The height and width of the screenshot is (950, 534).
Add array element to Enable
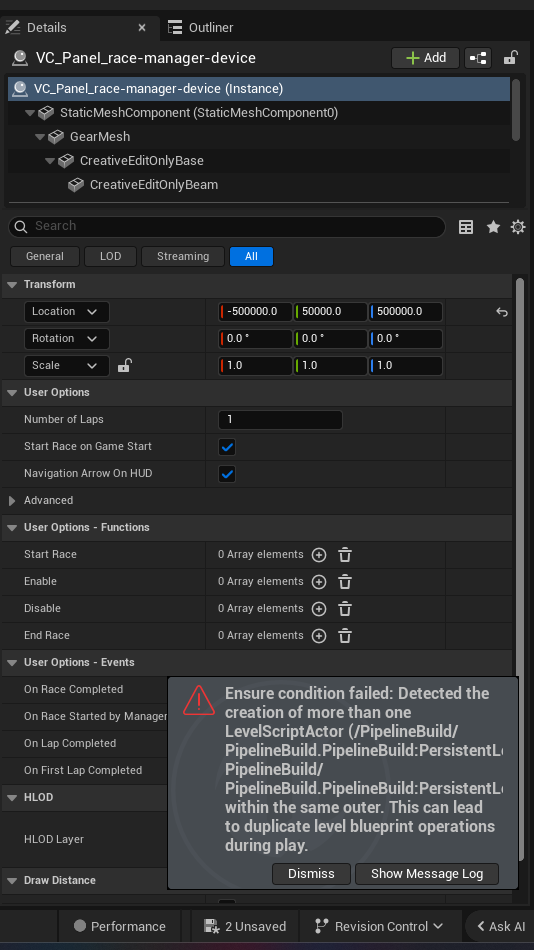coord(319,582)
